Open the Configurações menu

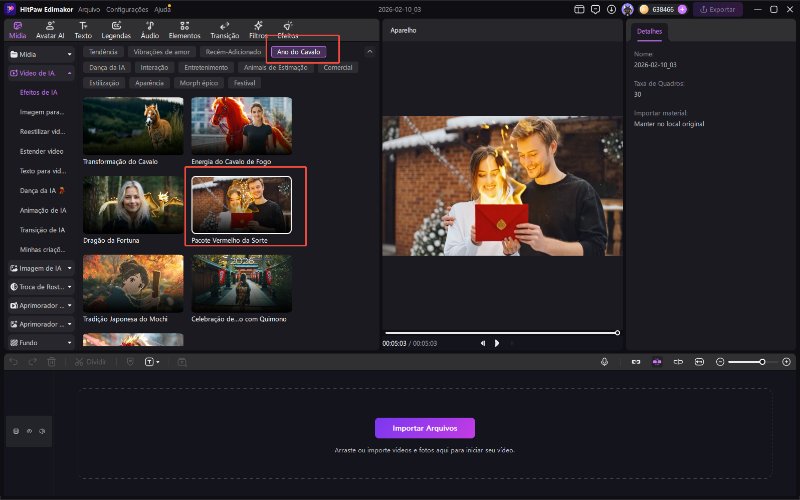tap(127, 9)
